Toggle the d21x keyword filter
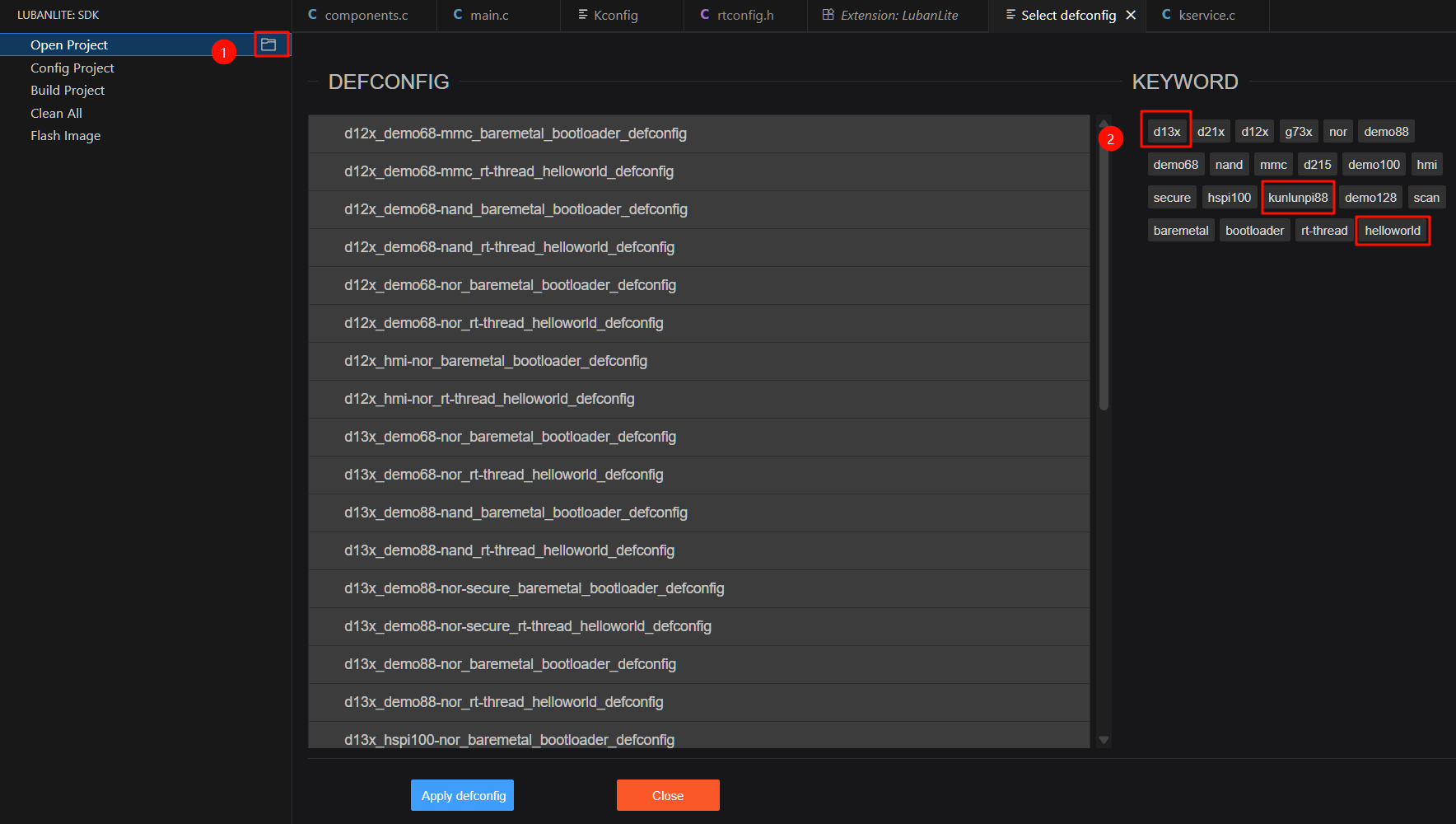This screenshot has height=824, width=1456. [1211, 131]
